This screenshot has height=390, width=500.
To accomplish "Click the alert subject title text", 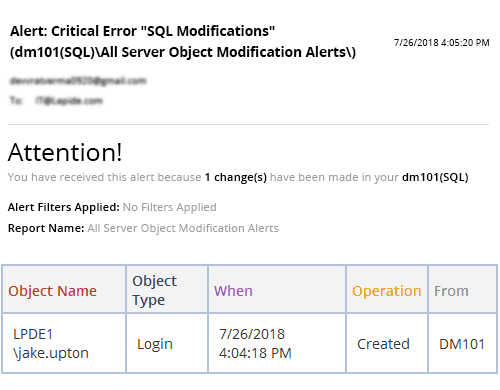I will click(x=183, y=42).
